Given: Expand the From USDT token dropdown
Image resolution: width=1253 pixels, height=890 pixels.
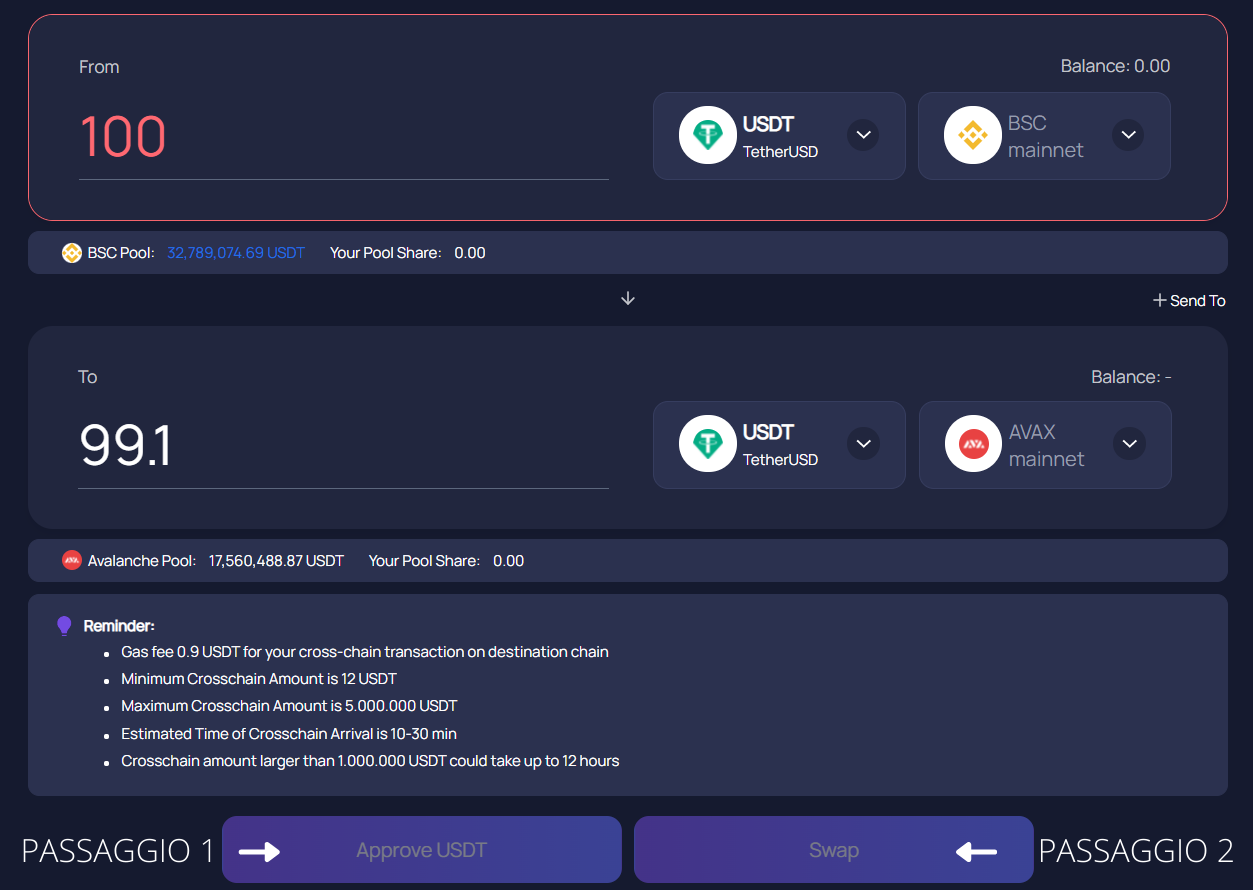Looking at the screenshot, I should point(863,135).
